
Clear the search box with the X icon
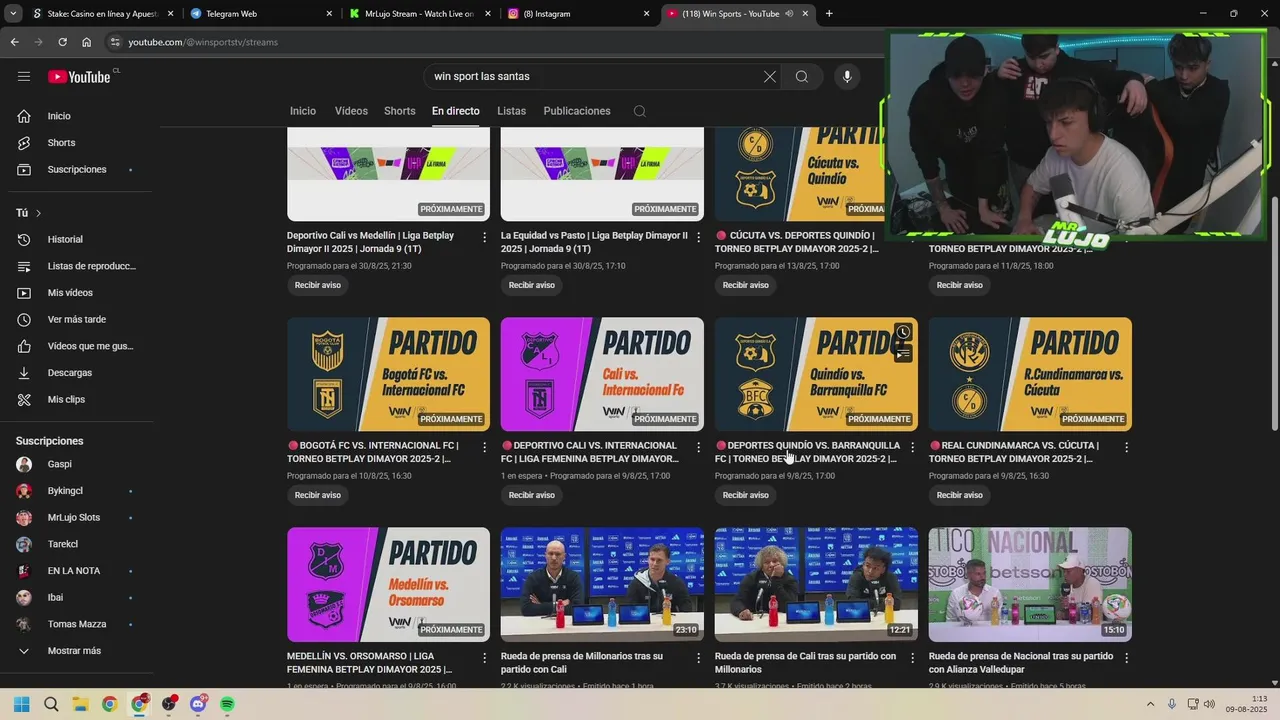pos(770,77)
